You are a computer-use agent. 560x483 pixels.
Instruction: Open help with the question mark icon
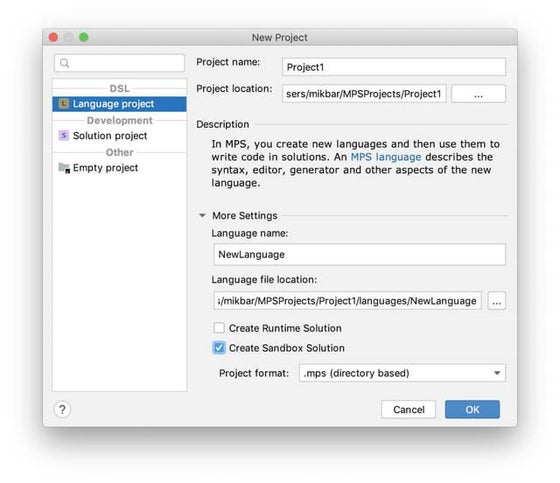62,409
